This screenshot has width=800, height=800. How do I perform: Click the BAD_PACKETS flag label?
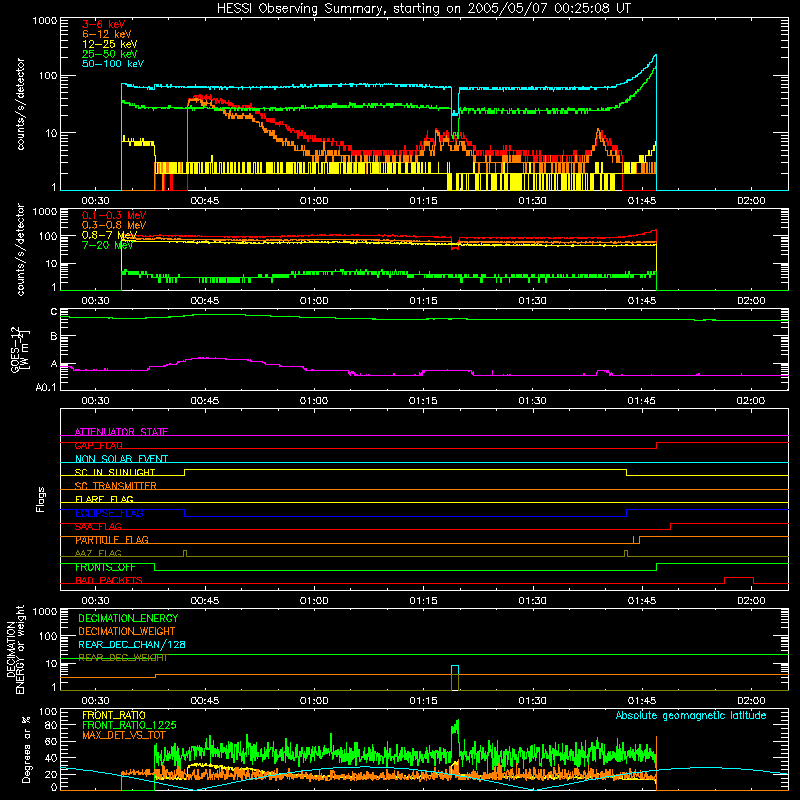[x=109, y=580]
